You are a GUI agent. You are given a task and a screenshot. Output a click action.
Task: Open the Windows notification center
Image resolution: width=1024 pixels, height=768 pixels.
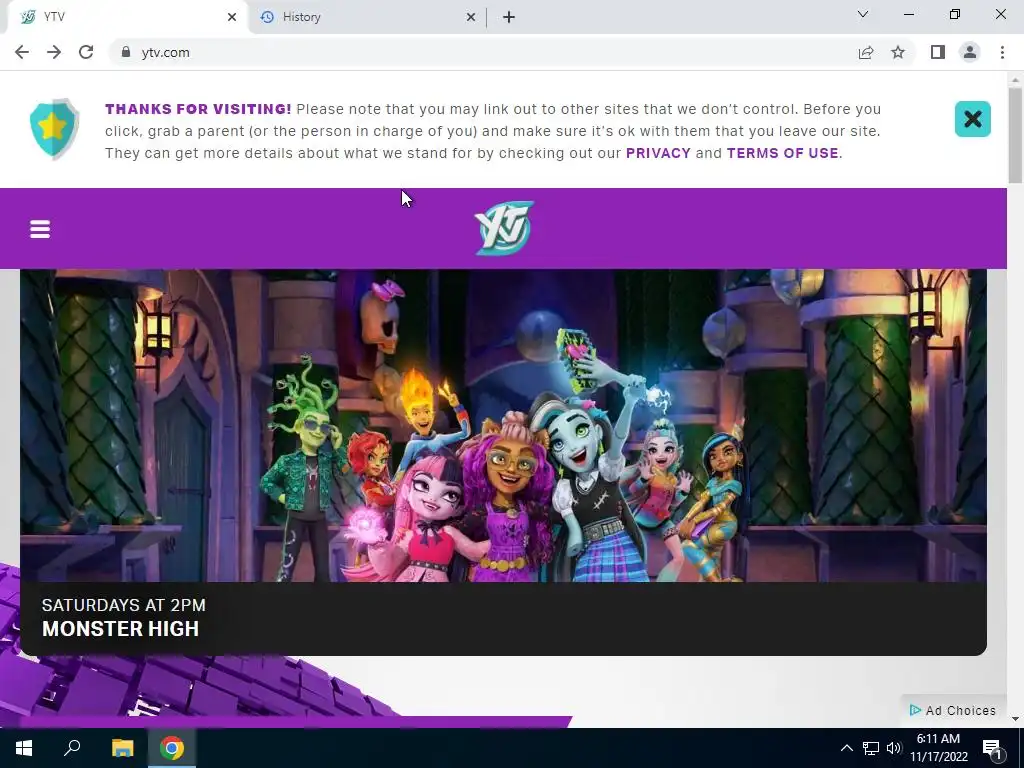coord(993,748)
